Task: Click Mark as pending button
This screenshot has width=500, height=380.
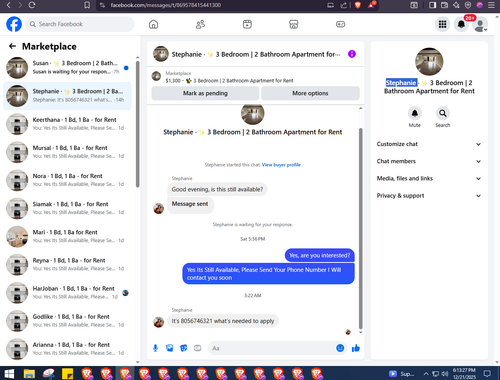Action: click(205, 93)
